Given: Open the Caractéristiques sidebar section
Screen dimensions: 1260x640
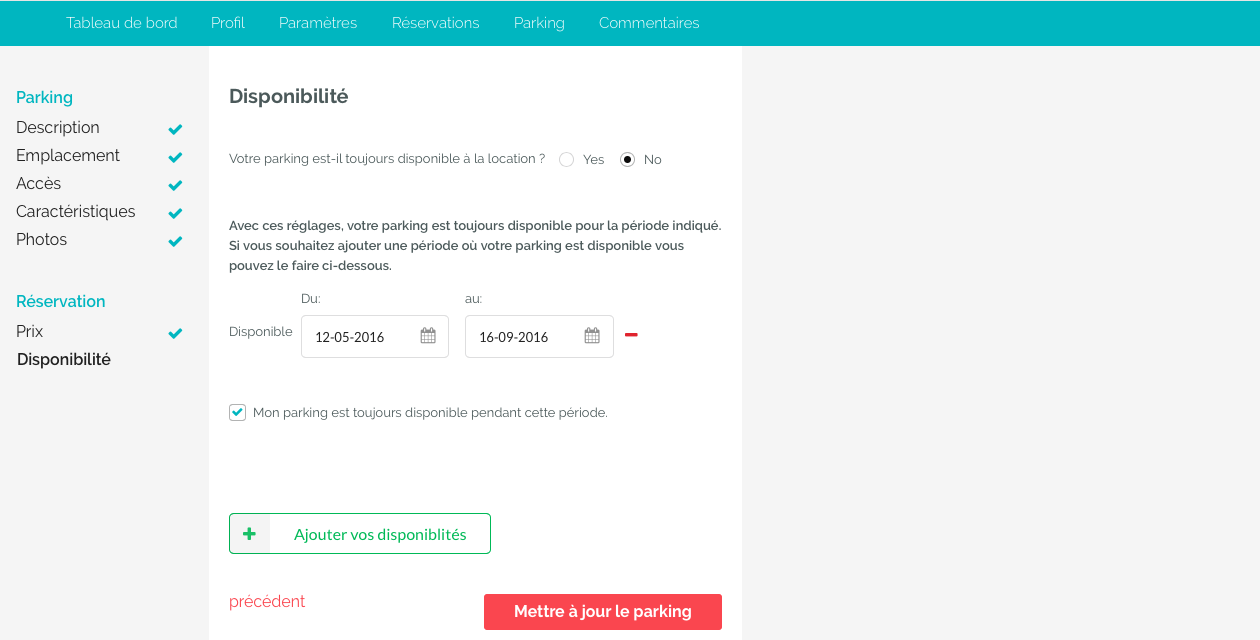Looking at the screenshot, I should [76, 212].
